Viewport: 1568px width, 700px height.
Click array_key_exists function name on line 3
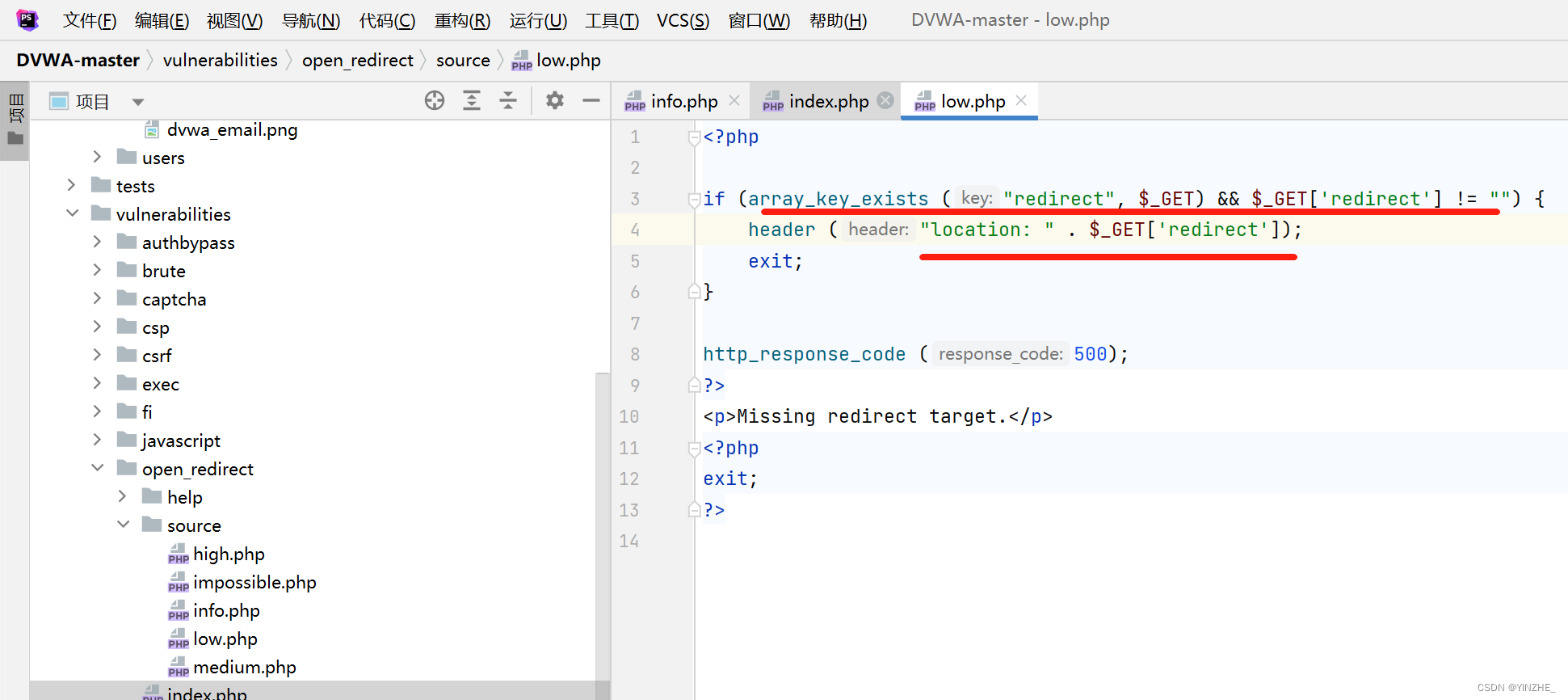pyautogui.click(x=838, y=199)
